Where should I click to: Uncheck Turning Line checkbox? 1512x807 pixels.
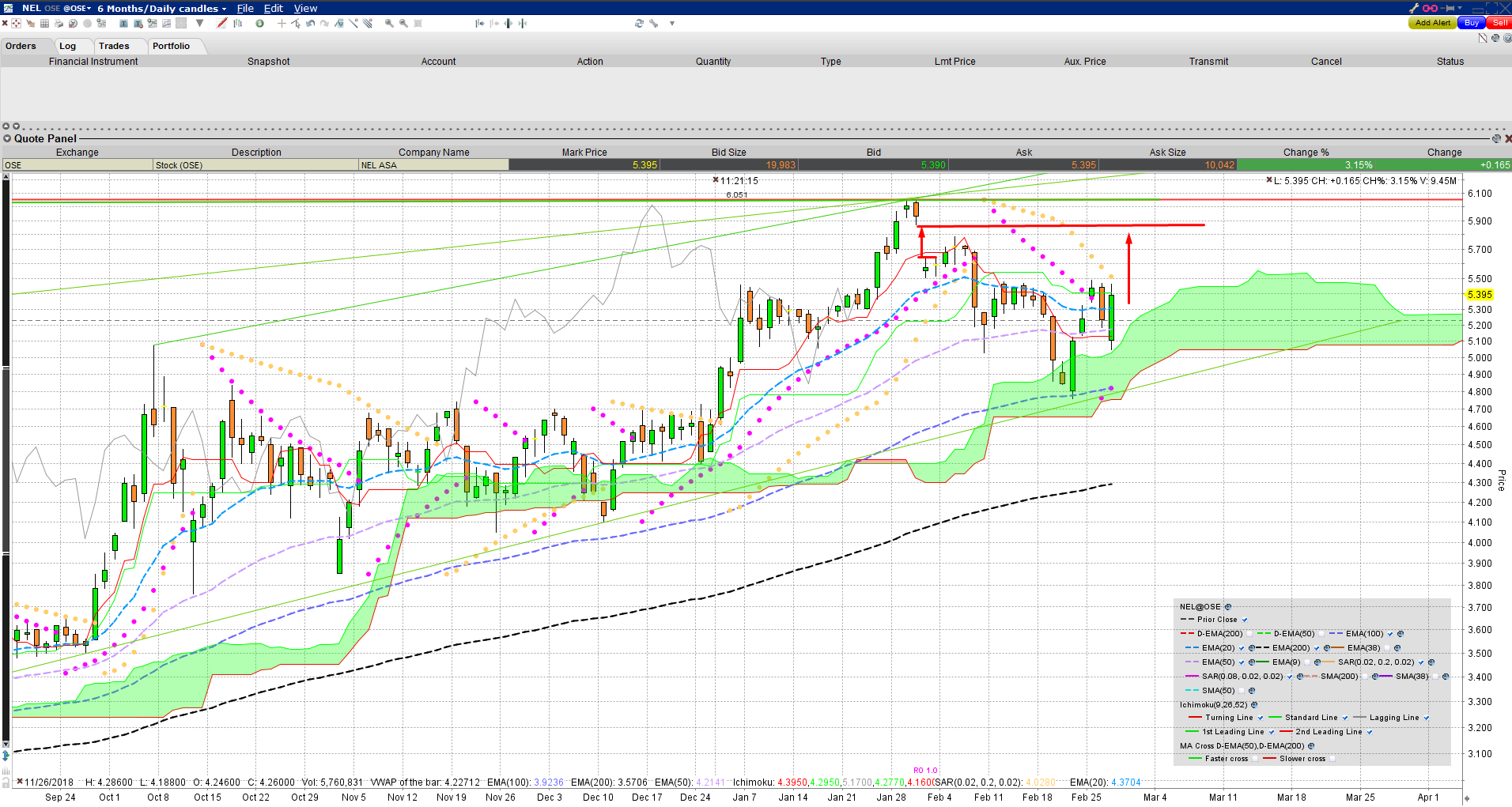1260,718
